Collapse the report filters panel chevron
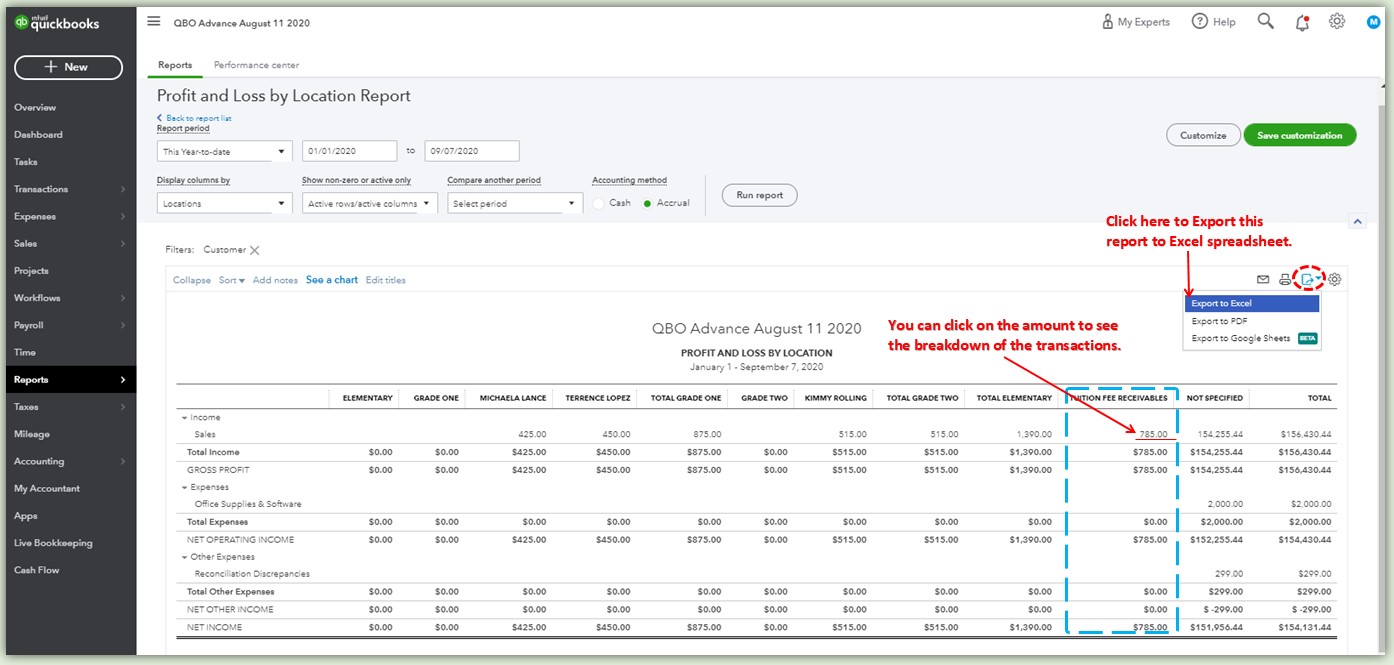Viewport: 1394px width, 665px height. coord(1356,221)
